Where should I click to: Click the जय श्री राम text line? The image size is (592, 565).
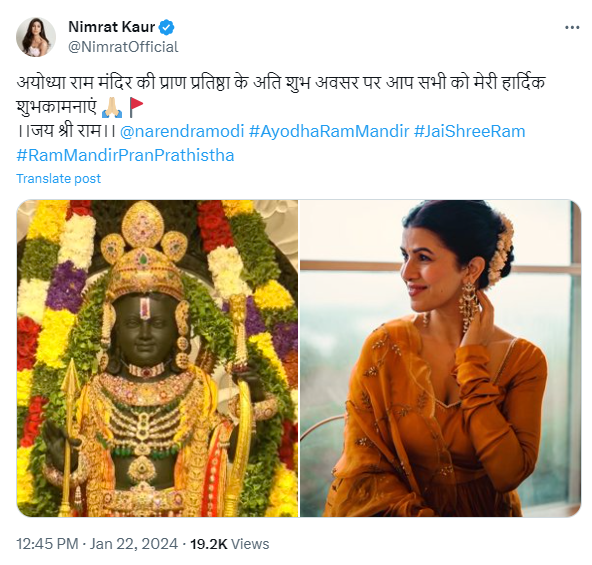(x=66, y=131)
